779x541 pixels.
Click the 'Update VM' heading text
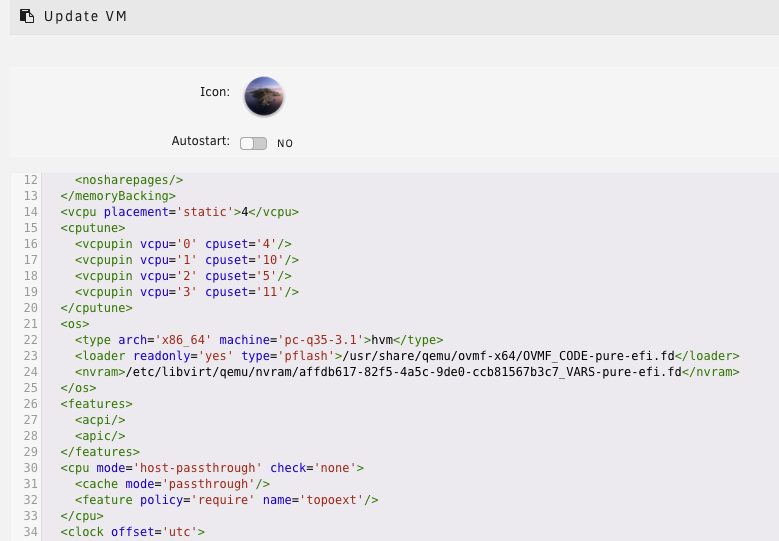click(85, 16)
